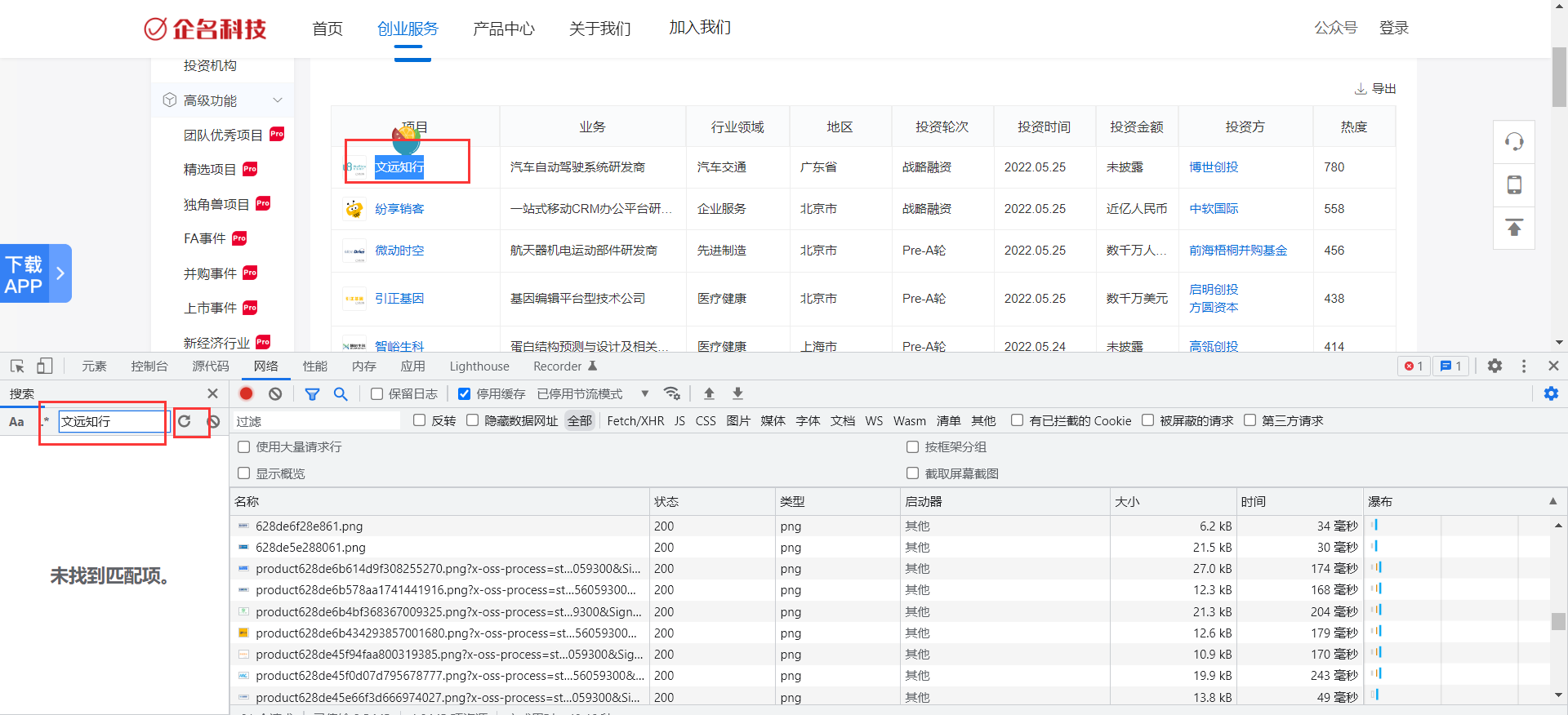This screenshot has height=715, width=1568.
Task: Click the back-to-top arrow icon
Action: pyautogui.click(x=1514, y=228)
